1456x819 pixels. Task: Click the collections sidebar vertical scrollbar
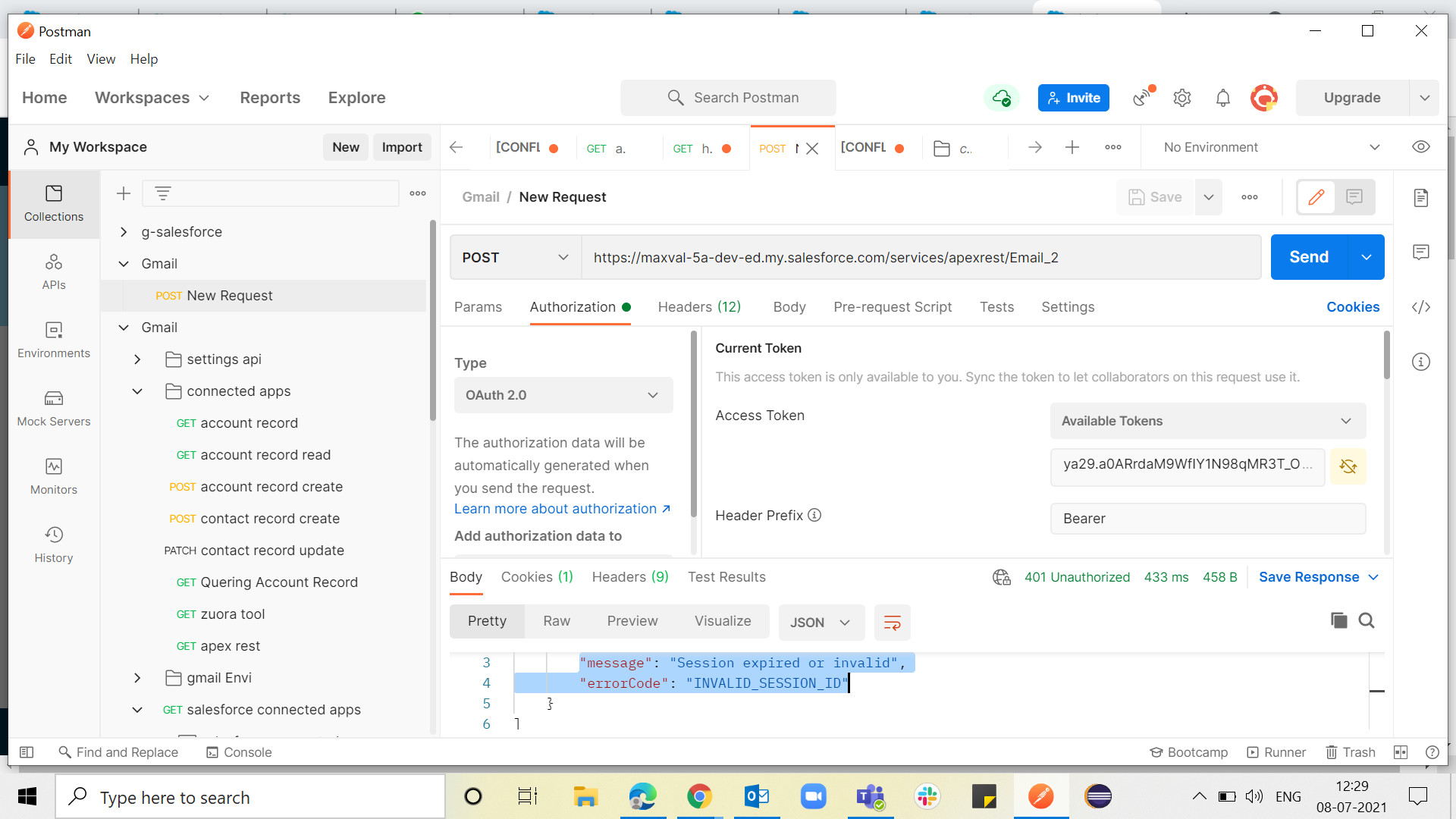pyautogui.click(x=432, y=318)
